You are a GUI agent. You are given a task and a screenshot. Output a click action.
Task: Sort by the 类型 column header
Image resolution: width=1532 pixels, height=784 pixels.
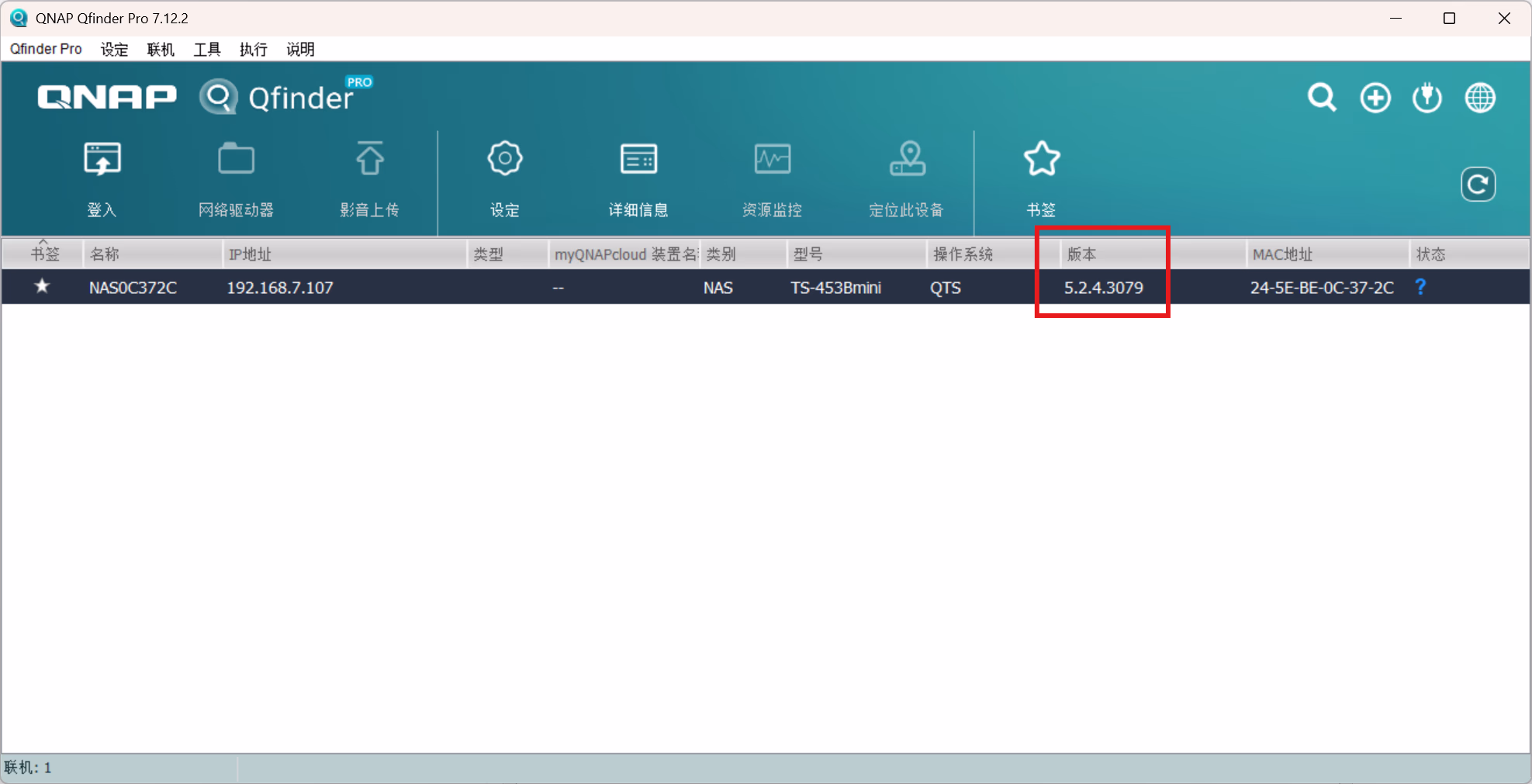(x=508, y=254)
